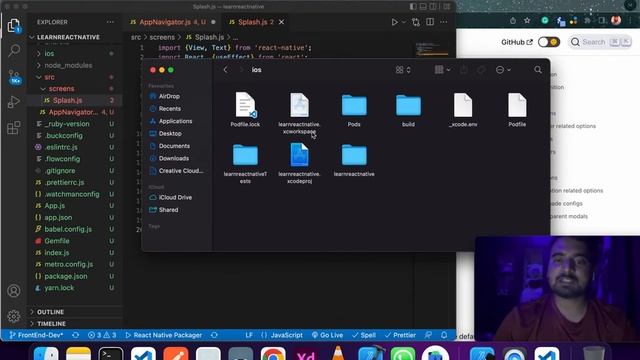
Task: Select the build folder in Finder
Action: coord(408,110)
